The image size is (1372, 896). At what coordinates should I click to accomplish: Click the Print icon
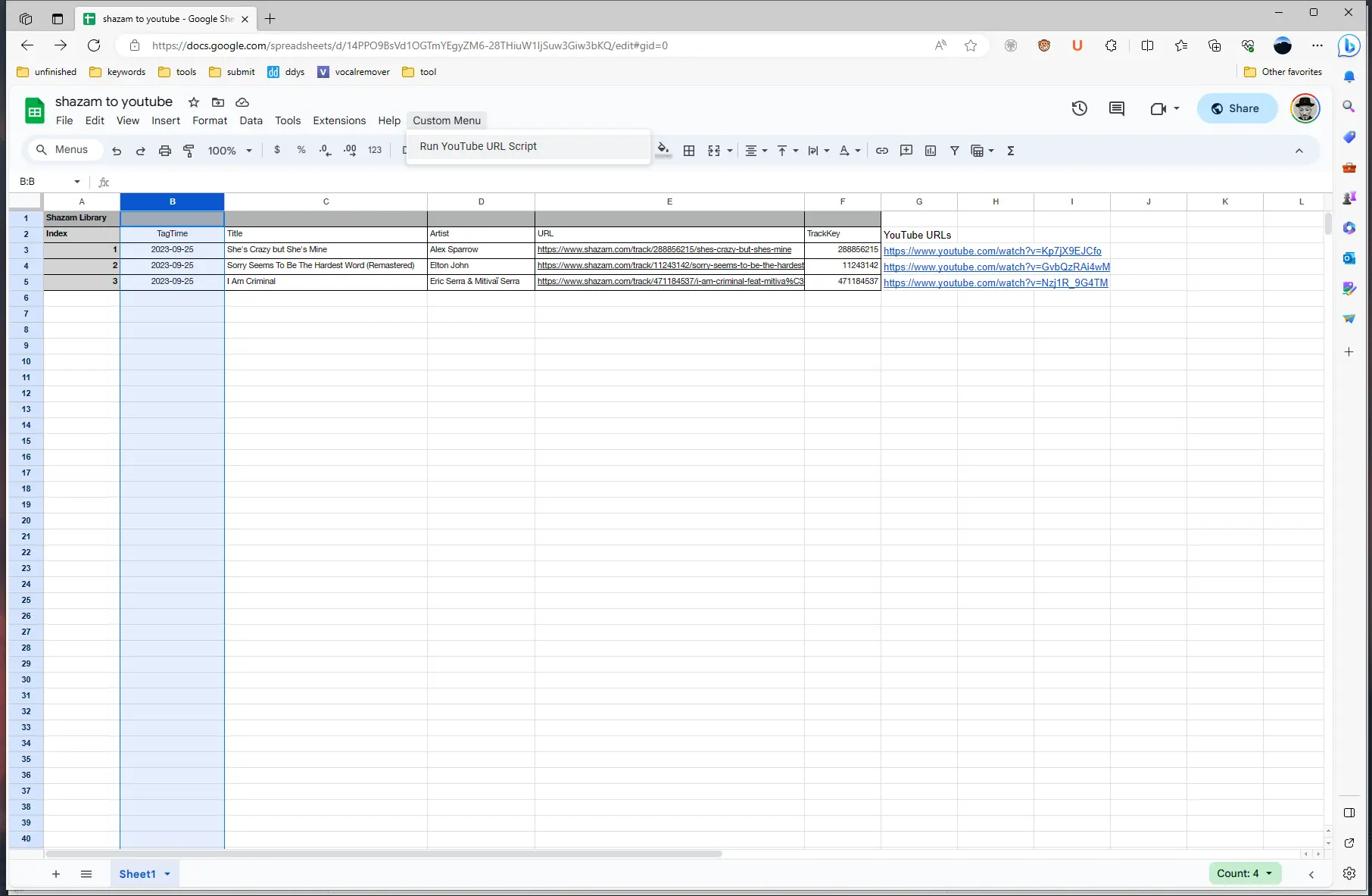[164, 151]
